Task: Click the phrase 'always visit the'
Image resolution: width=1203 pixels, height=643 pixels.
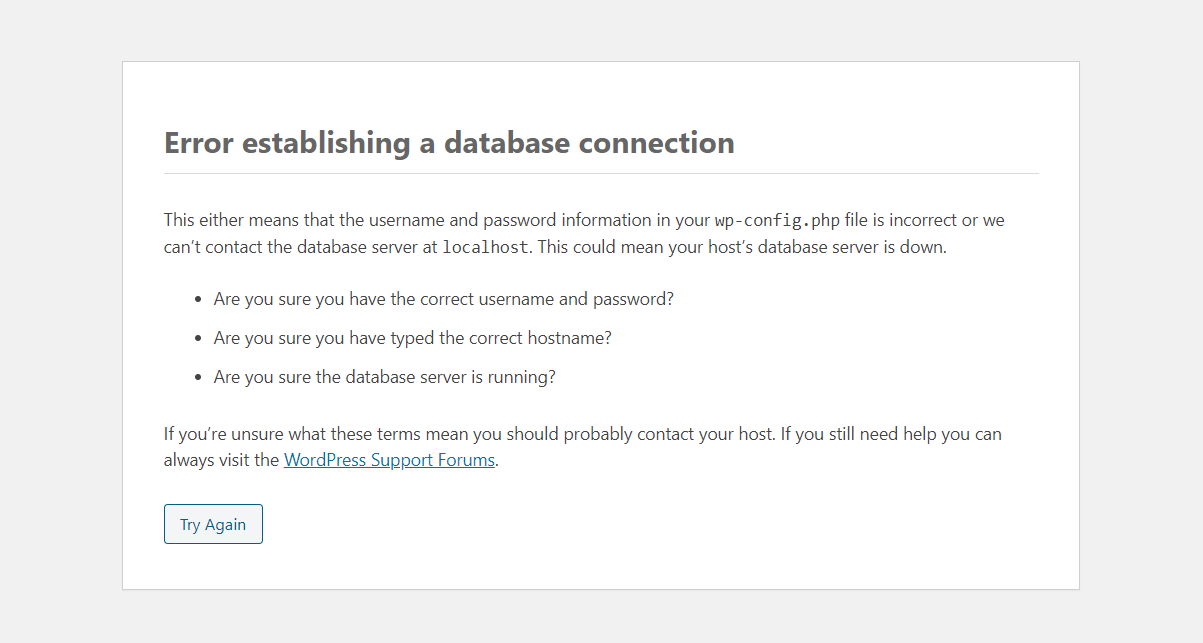Action: point(221,461)
